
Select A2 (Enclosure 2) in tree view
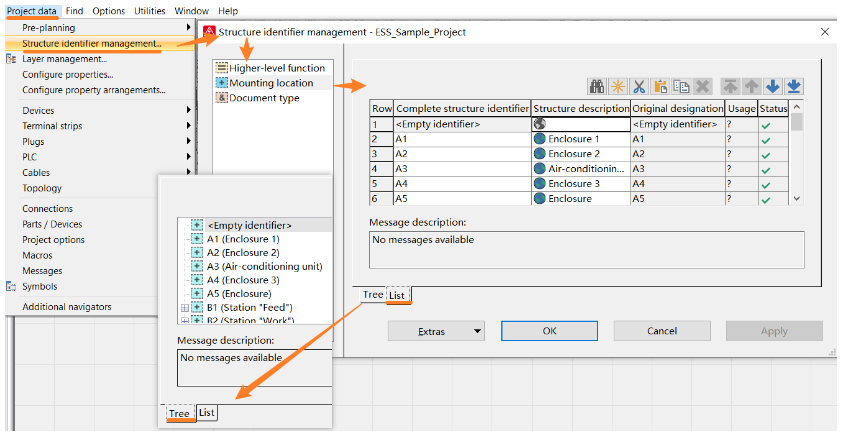243,253
